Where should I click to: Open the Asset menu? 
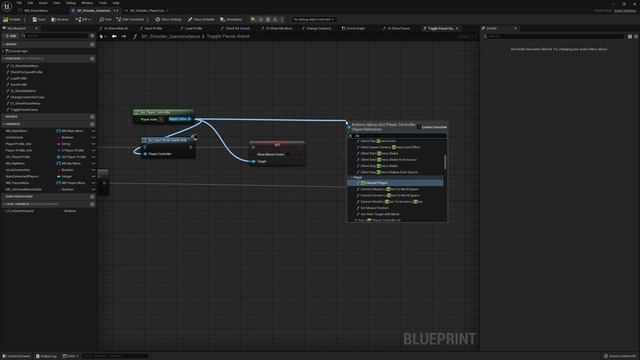click(43, 3)
